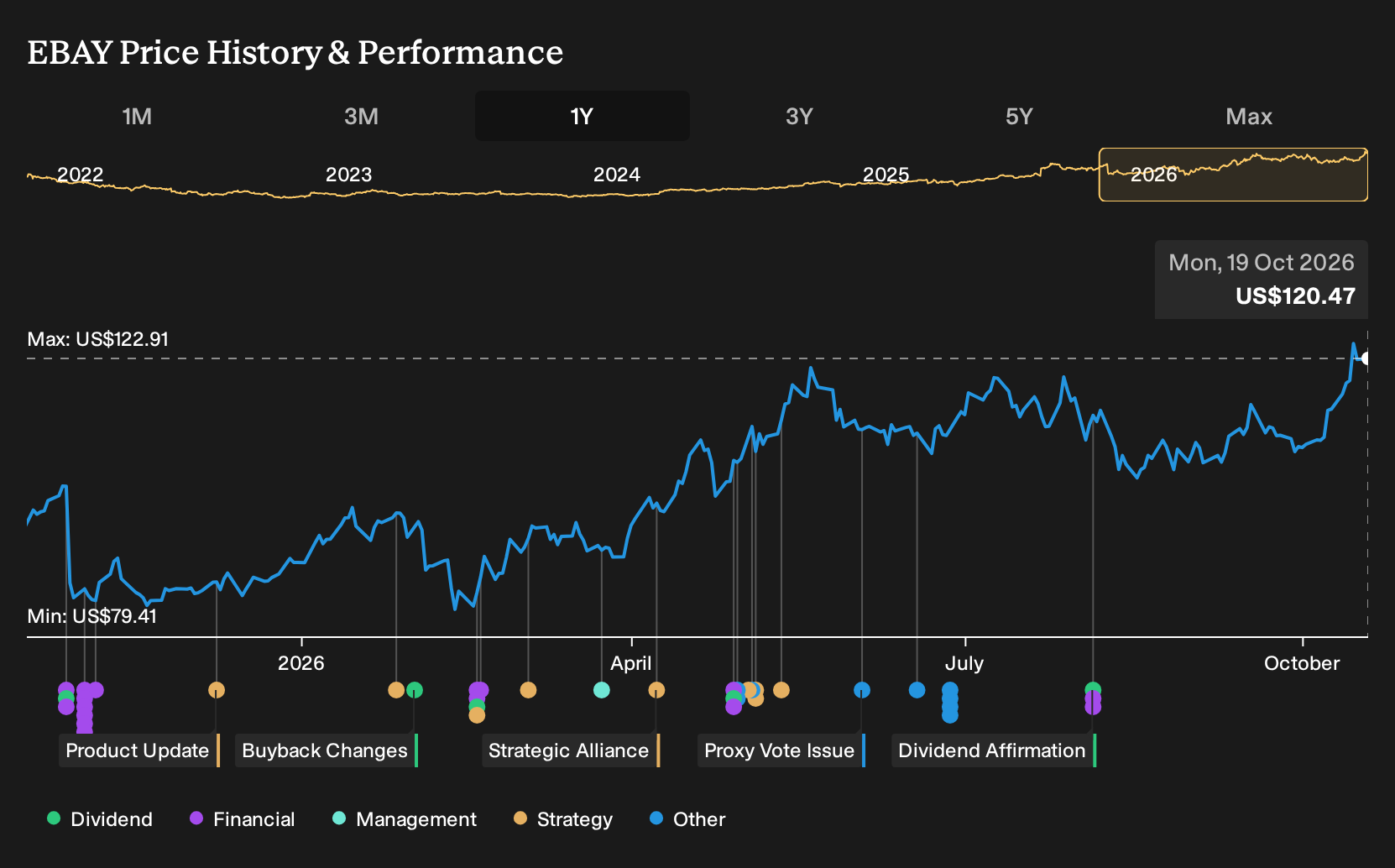
Task: Click the highlighted 2026 range selector window
Action: (x=1233, y=175)
